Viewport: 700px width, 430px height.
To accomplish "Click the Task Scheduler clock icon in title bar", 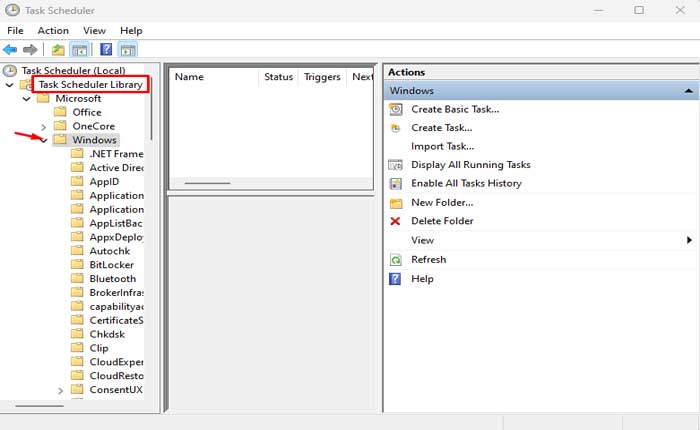I will 12,10.
